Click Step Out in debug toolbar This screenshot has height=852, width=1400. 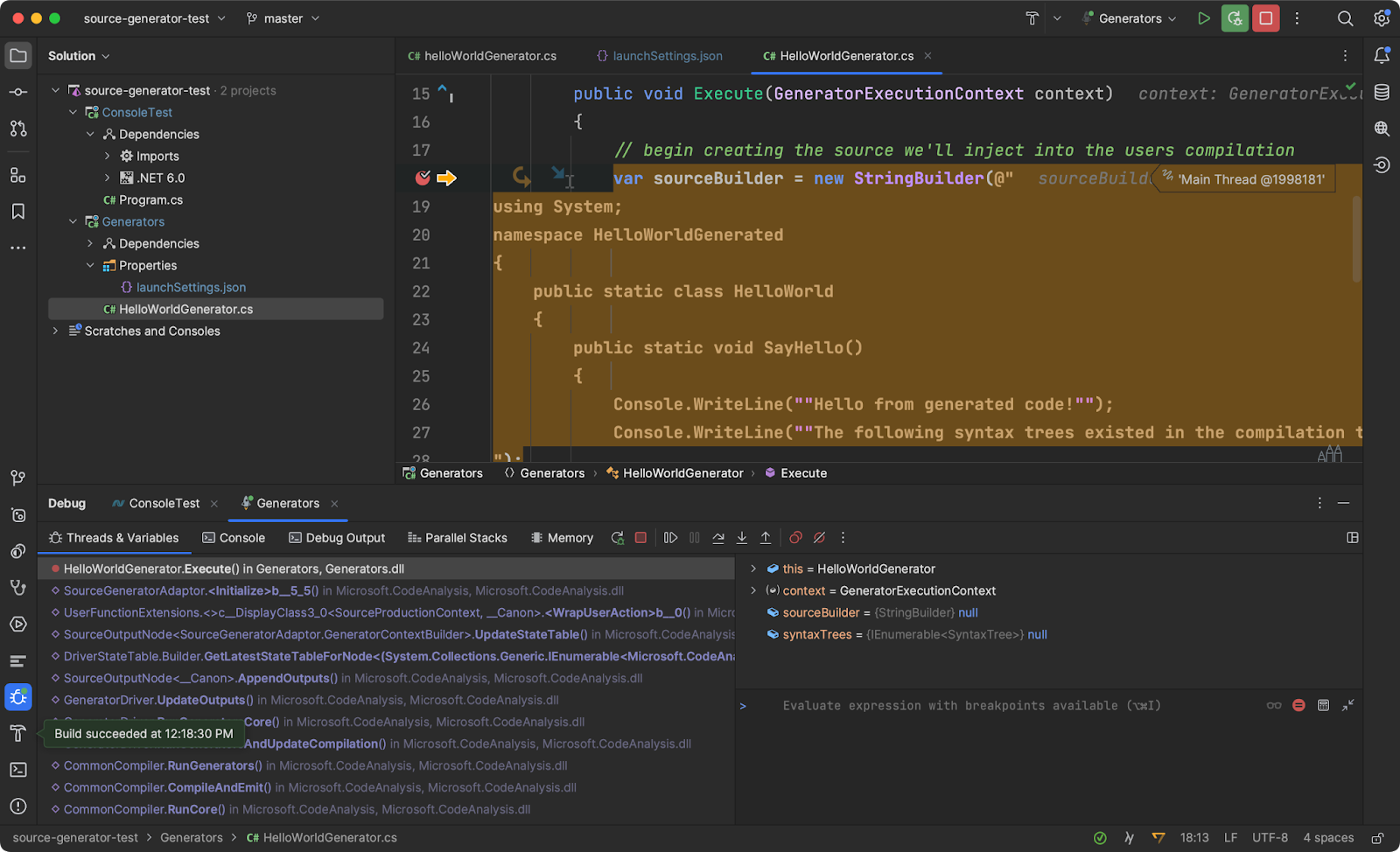pyautogui.click(x=766, y=538)
